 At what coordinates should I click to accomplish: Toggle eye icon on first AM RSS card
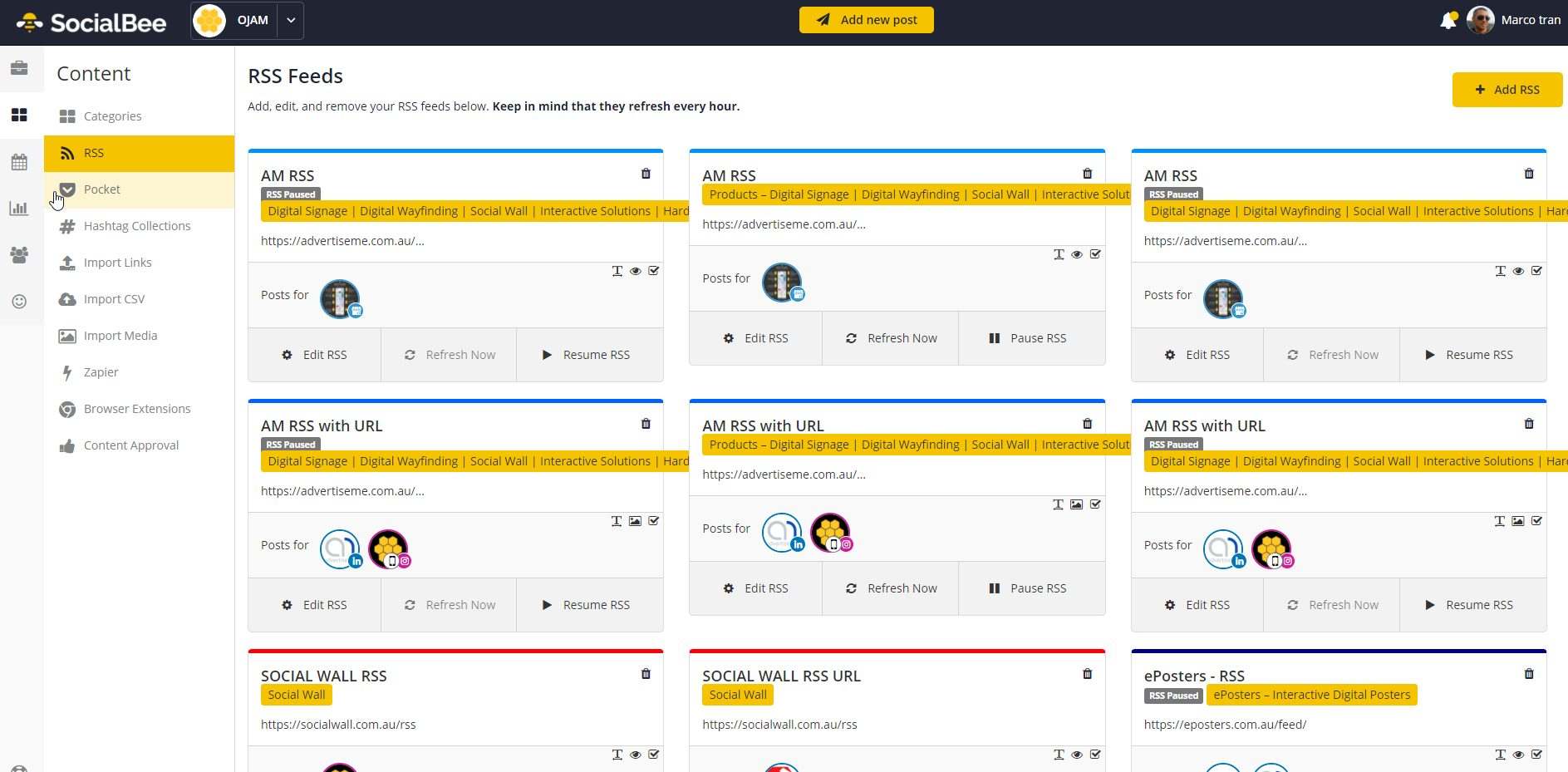[635, 271]
